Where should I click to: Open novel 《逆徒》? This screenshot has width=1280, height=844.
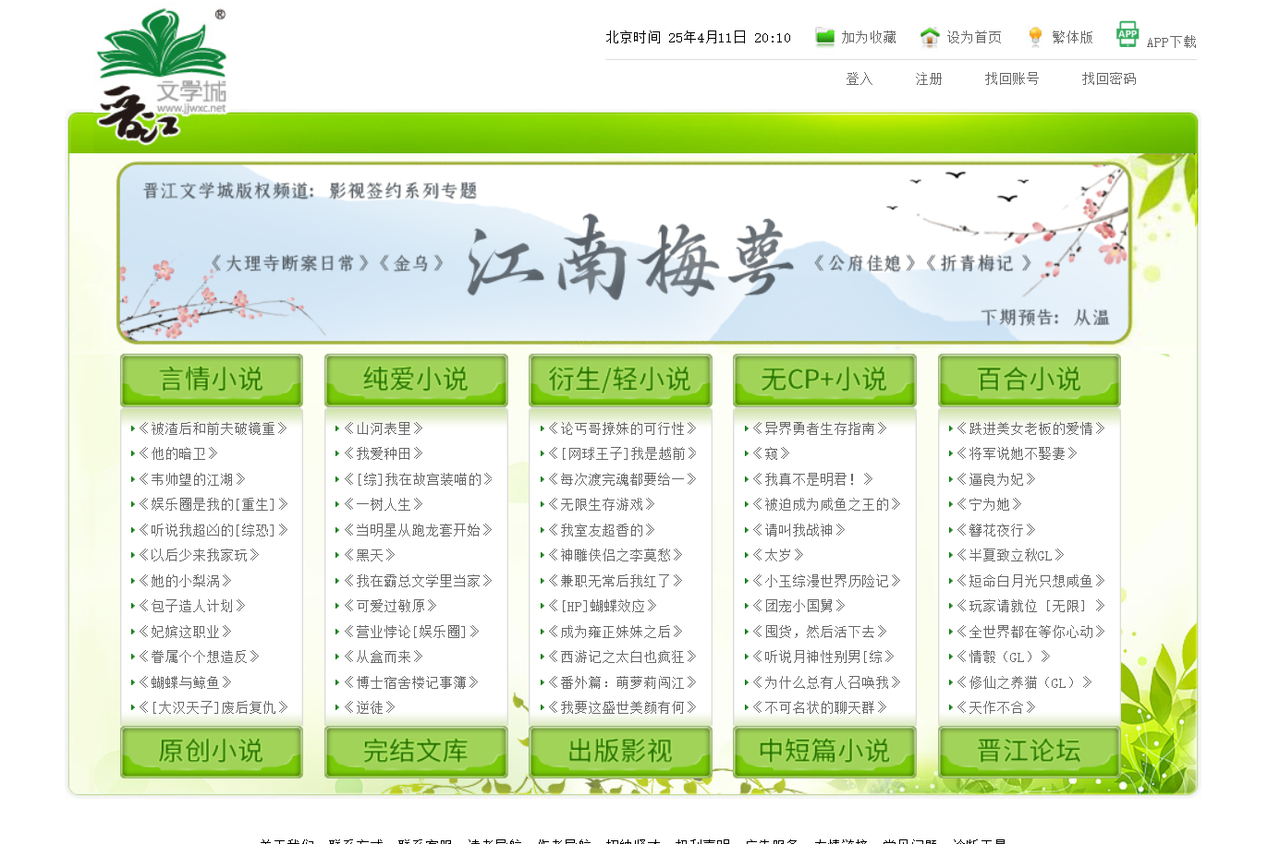[369, 708]
